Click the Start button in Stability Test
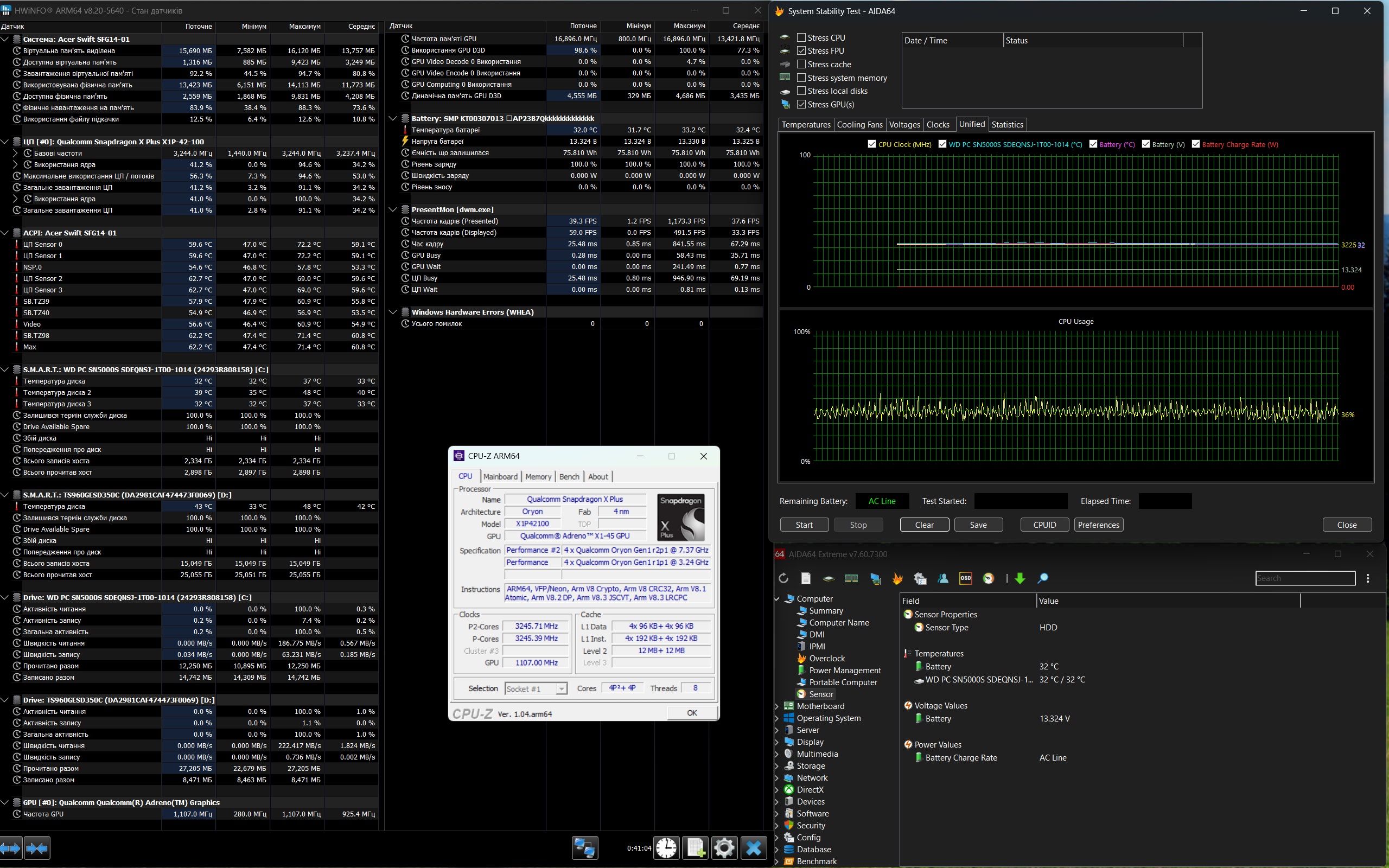Viewport: 1389px width, 868px height. 804,525
